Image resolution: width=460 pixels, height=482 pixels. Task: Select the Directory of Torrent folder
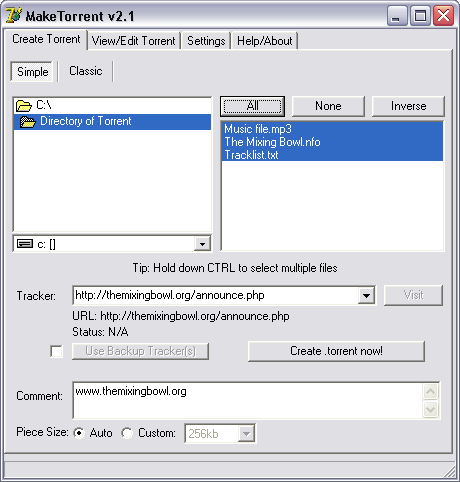(x=112, y=121)
